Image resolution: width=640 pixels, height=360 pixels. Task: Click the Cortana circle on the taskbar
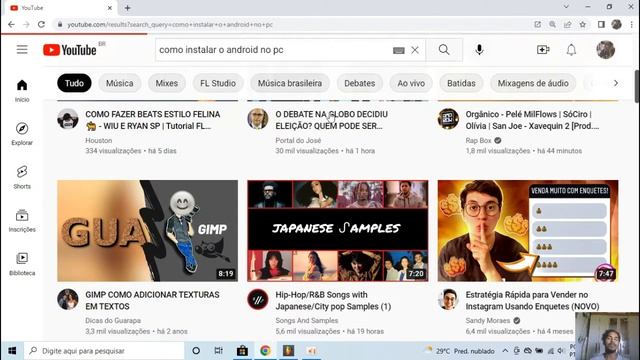pos(196,351)
